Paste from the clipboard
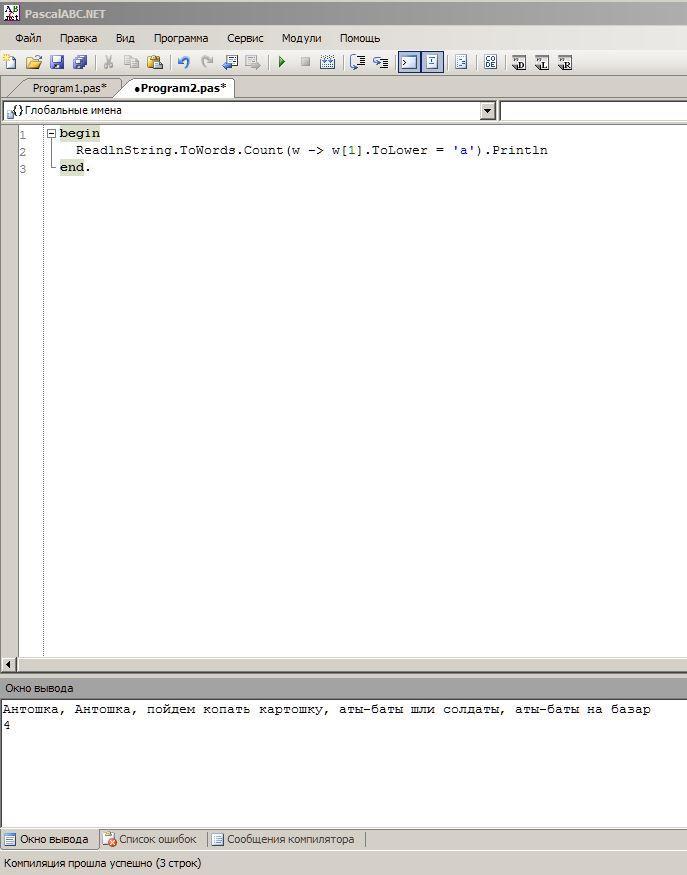 [x=155, y=62]
